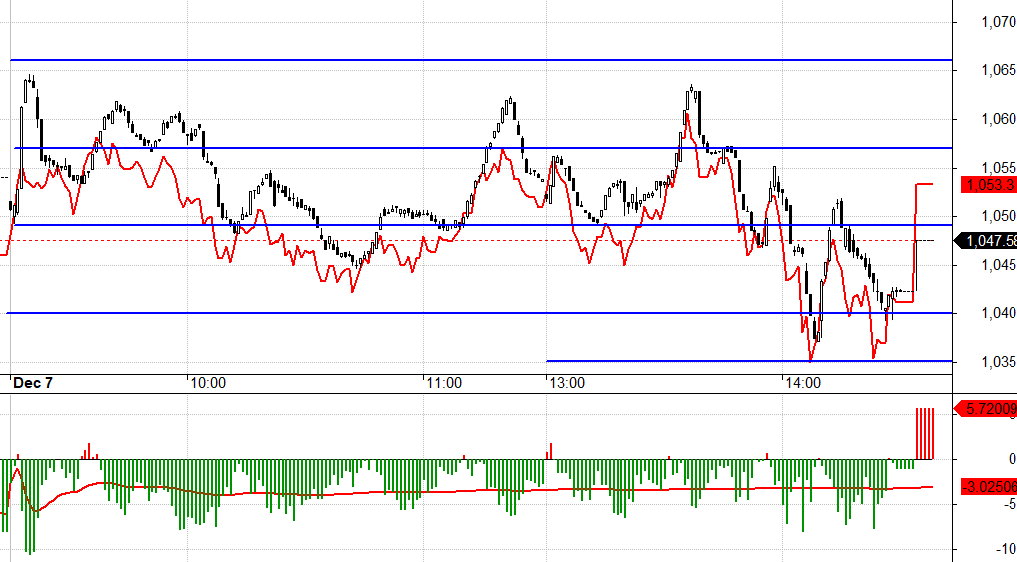
Task: Select the 14:00 time axis label
Action: click(802, 383)
